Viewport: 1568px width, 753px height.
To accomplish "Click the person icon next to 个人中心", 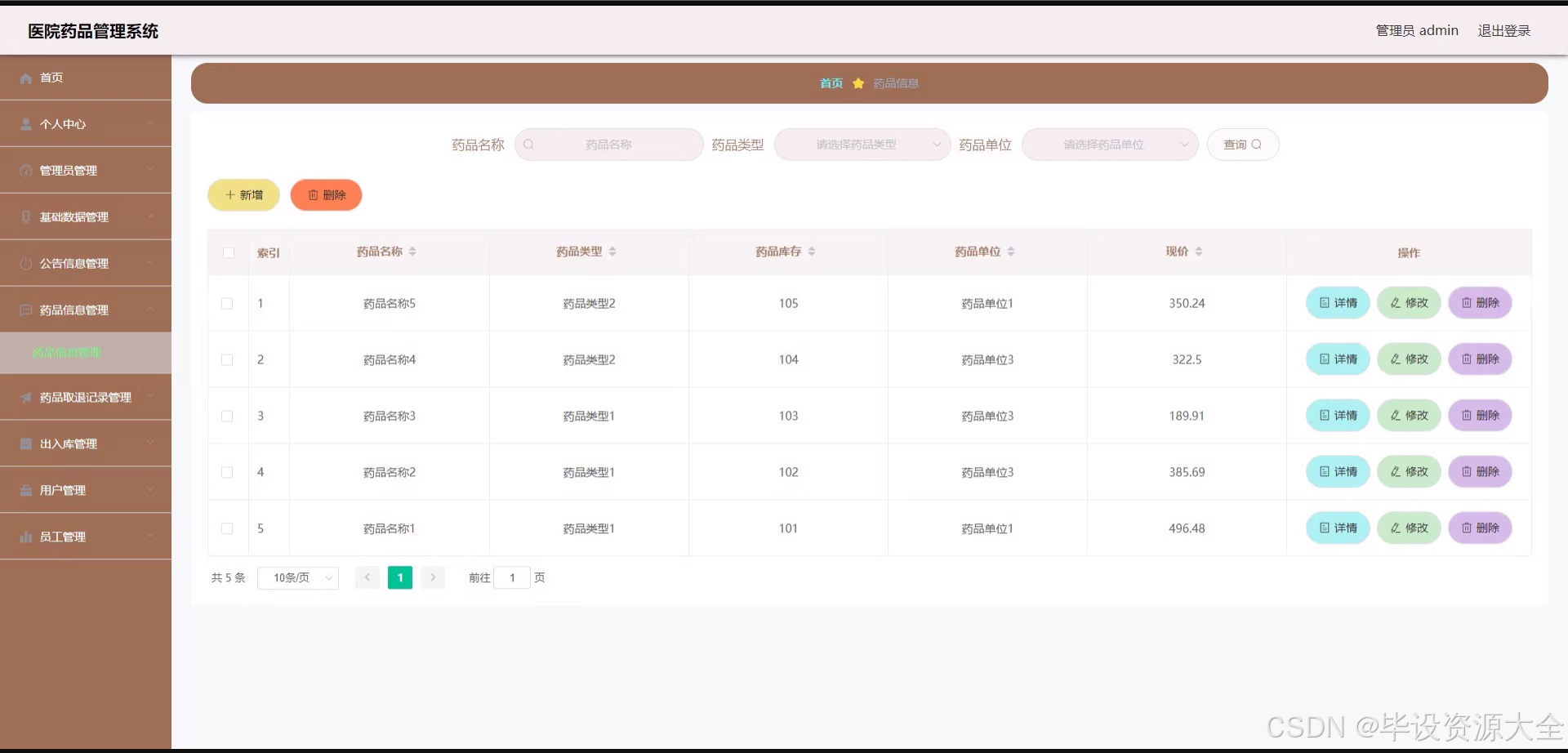I will tap(26, 124).
